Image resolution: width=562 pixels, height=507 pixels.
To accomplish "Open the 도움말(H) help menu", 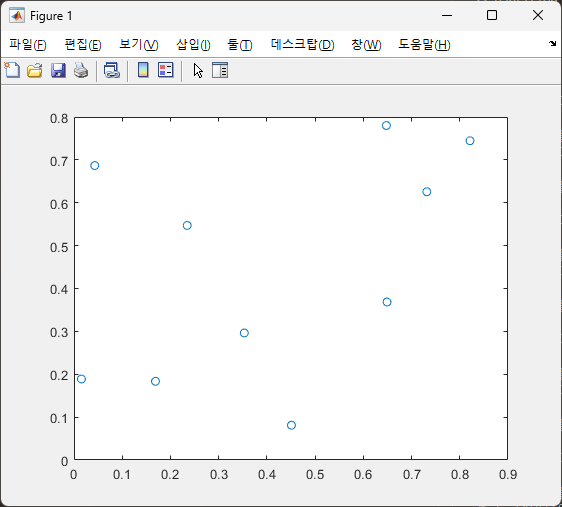I will (424, 45).
